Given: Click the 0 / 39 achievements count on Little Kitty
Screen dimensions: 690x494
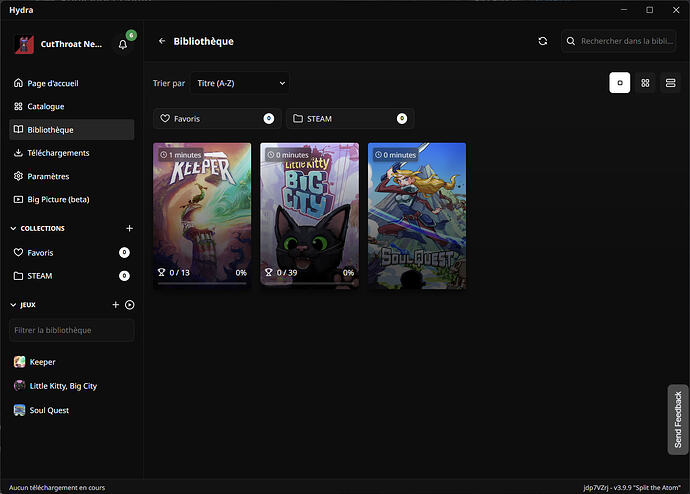Looking at the screenshot, I should [x=287, y=273].
